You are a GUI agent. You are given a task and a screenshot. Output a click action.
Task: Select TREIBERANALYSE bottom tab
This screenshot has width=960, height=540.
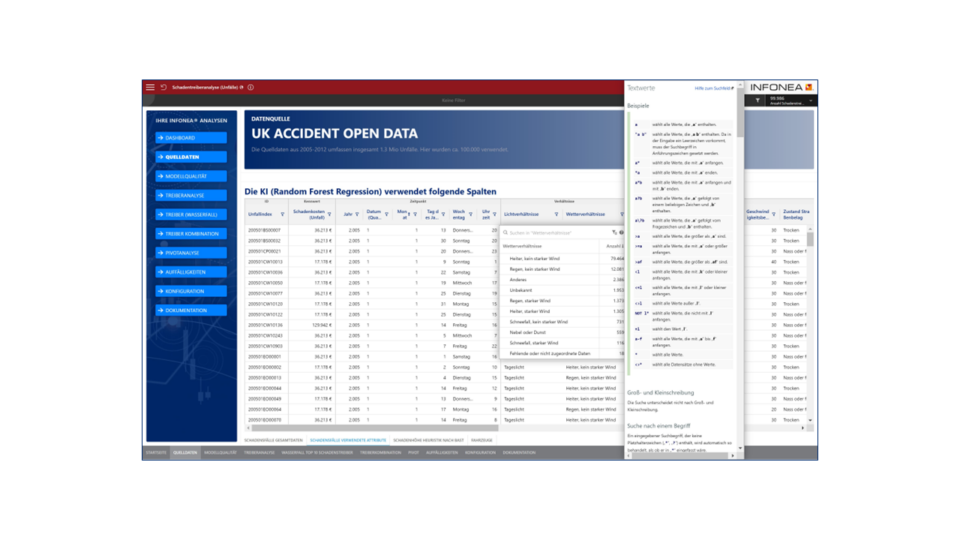click(x=260, y=453)
